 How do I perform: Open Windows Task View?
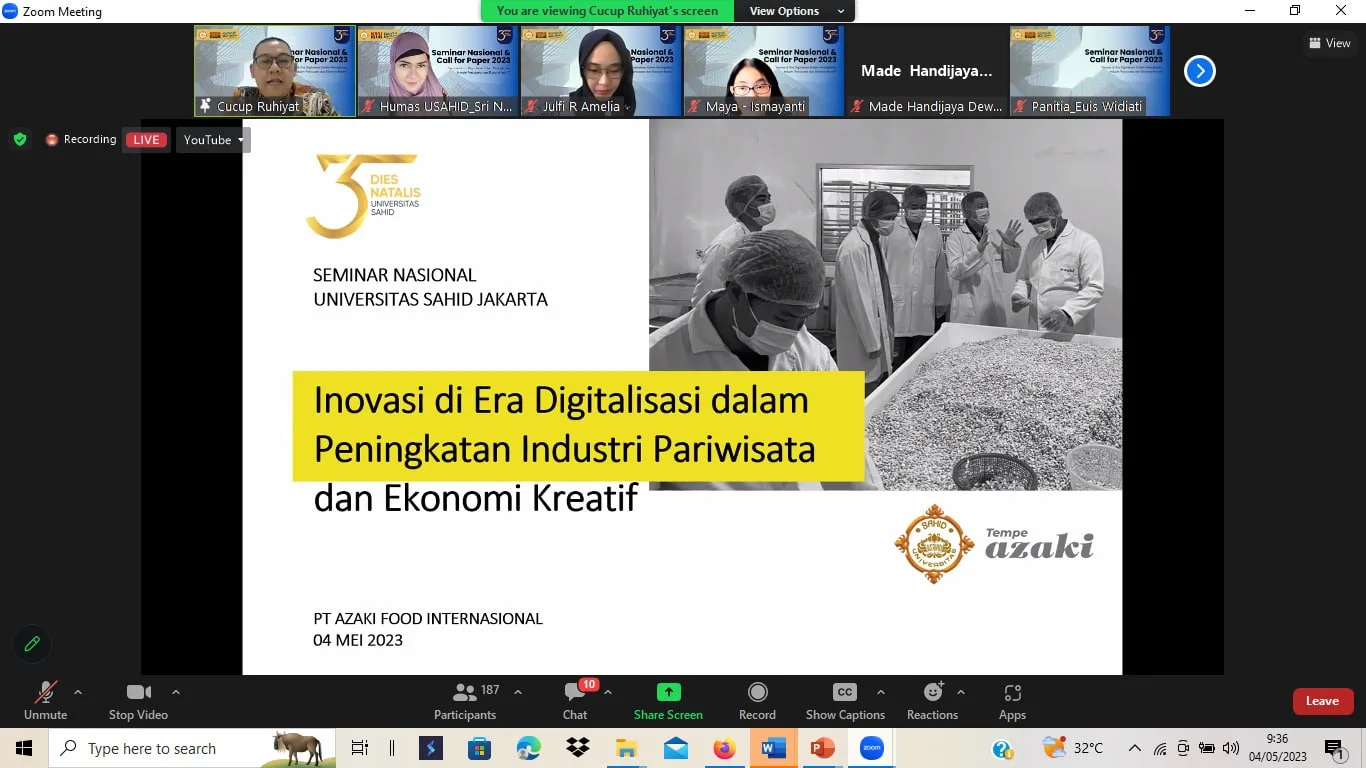tap(360, 748)
